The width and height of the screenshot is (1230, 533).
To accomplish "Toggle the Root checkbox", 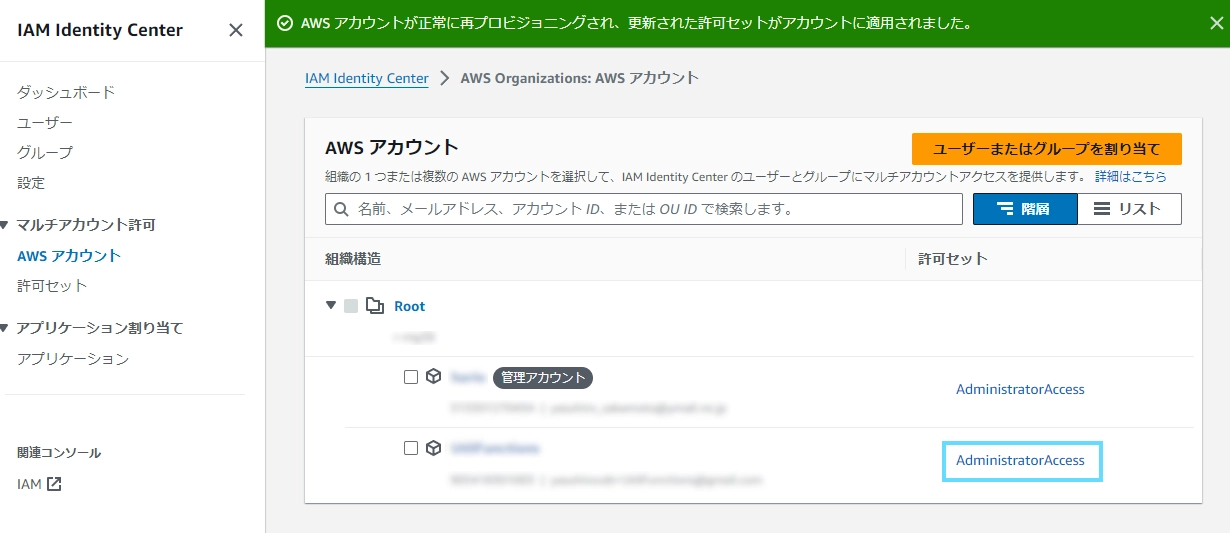I will pos(350,306).
